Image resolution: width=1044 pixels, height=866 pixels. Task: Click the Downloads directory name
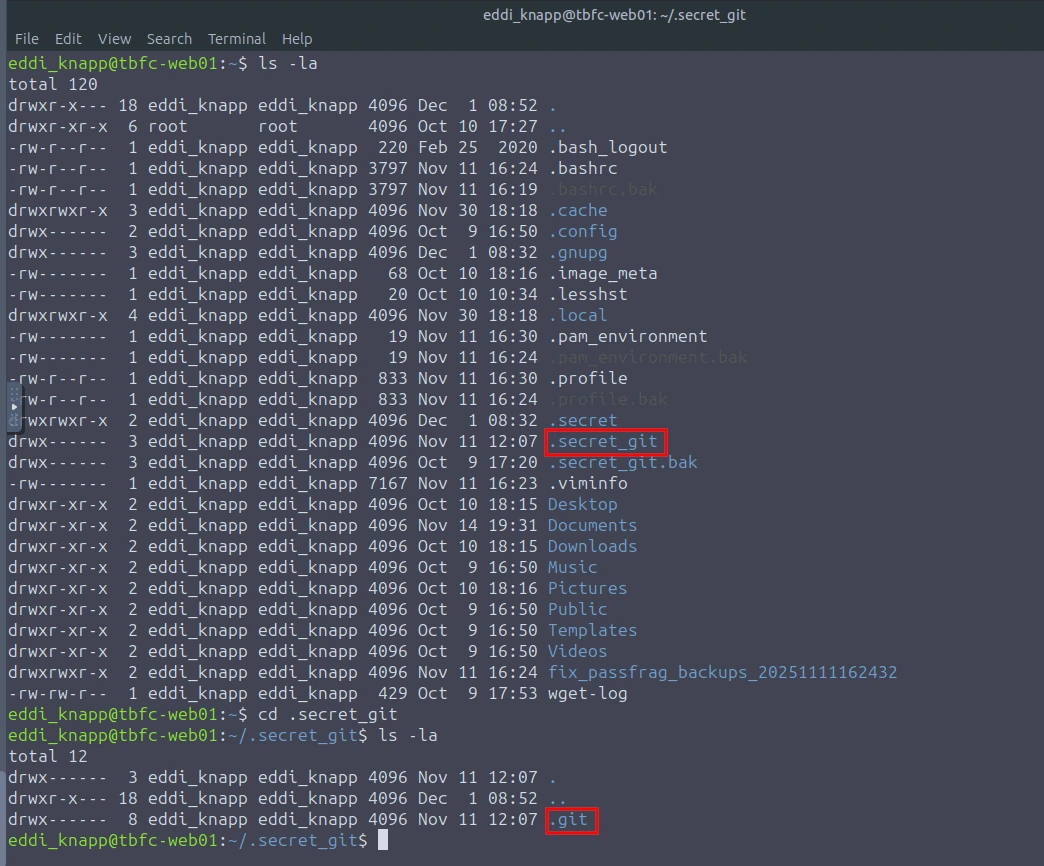(x=592, y=546)
